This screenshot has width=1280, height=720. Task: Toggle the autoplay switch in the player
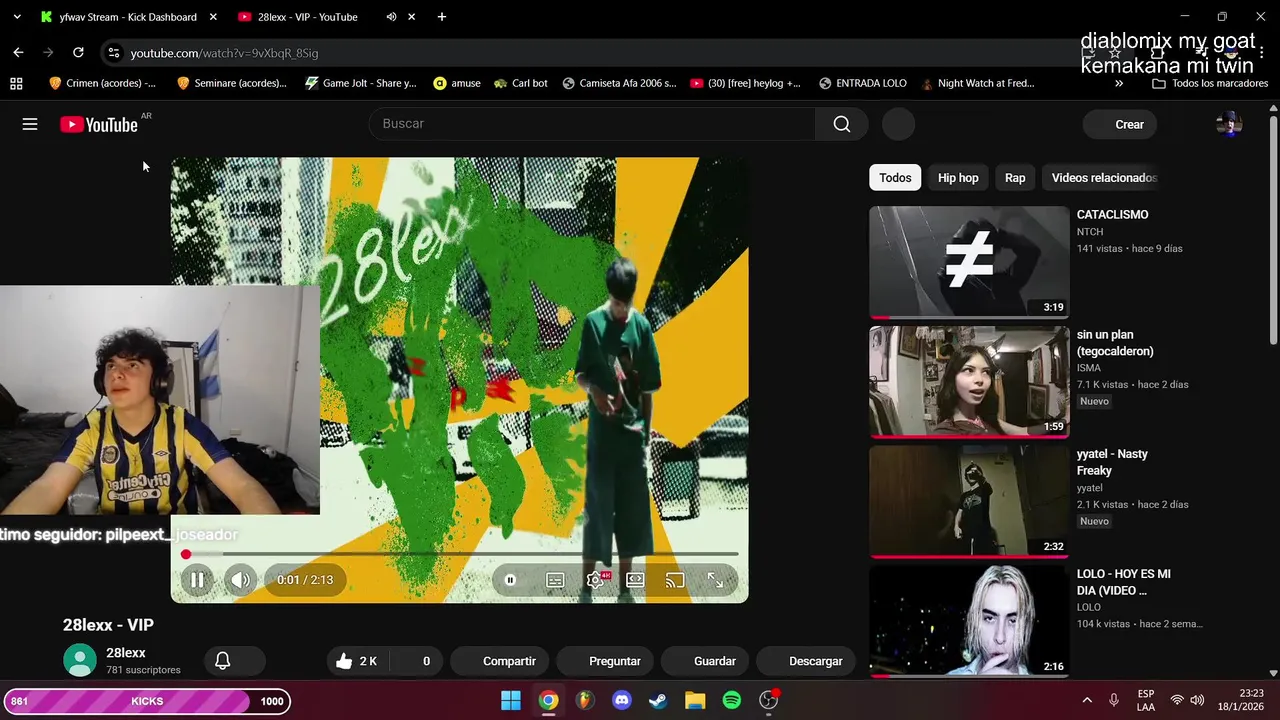pyautogui.click(x=510, y=580)
